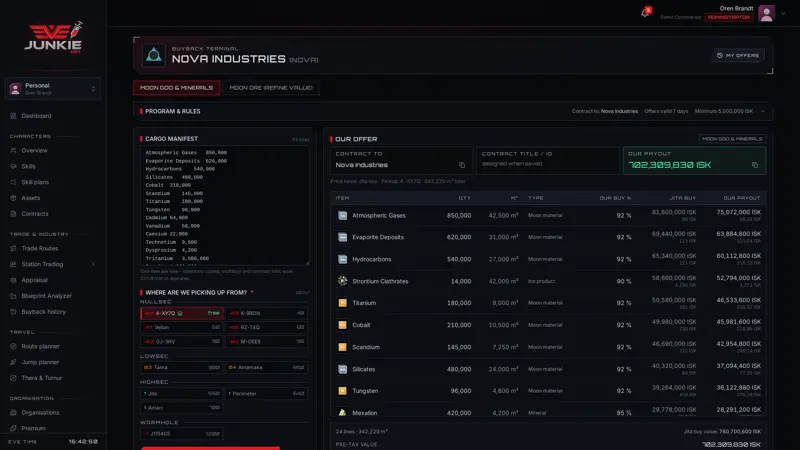Viewport: 800px width, 450px height.
Task: Click the Jita buy value total 760,700,600 ISK
Action: click(739, 432)
